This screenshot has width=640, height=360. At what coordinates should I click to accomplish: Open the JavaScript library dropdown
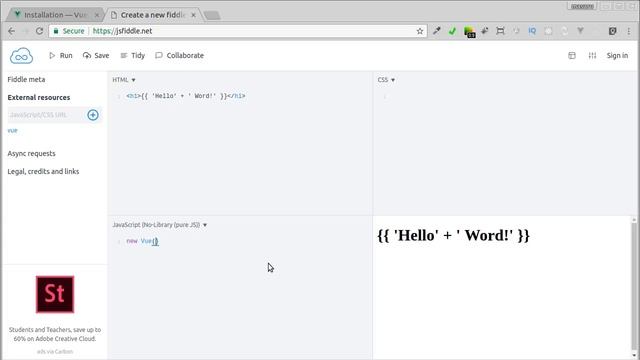160,225
